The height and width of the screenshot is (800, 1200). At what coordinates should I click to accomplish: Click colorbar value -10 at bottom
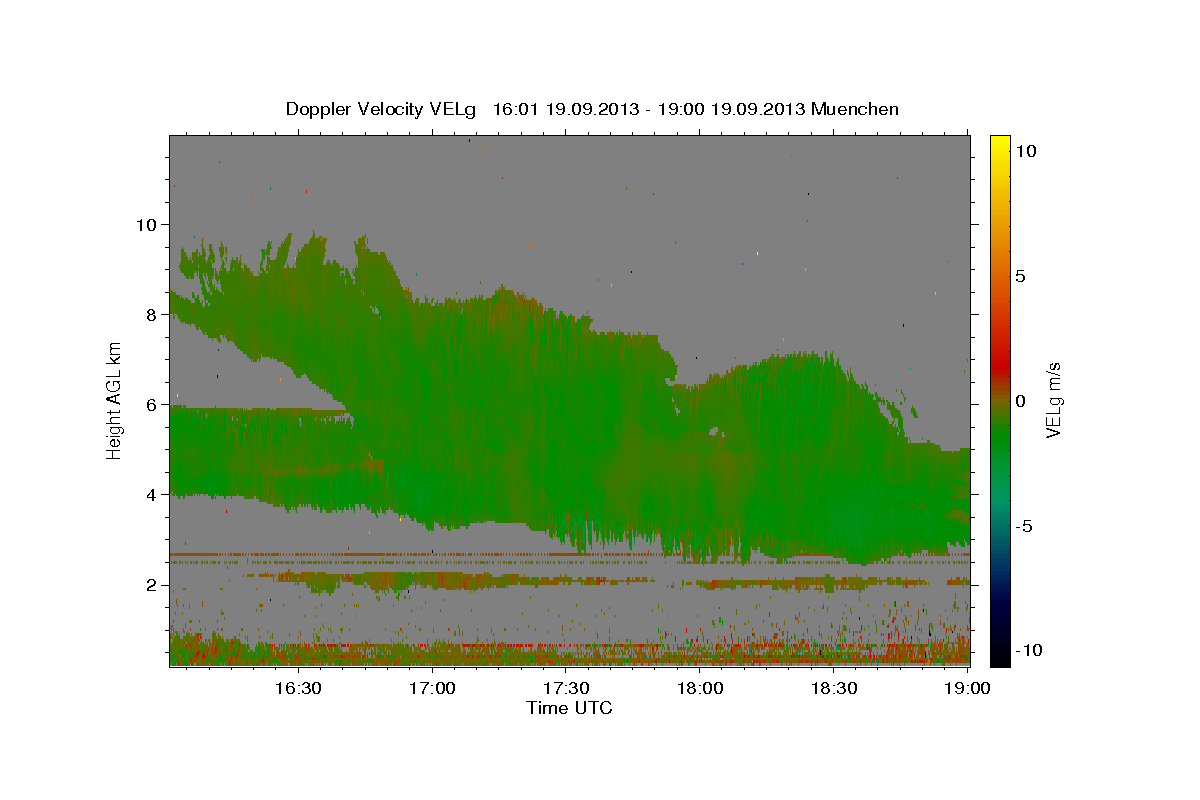click(1029, 650)
